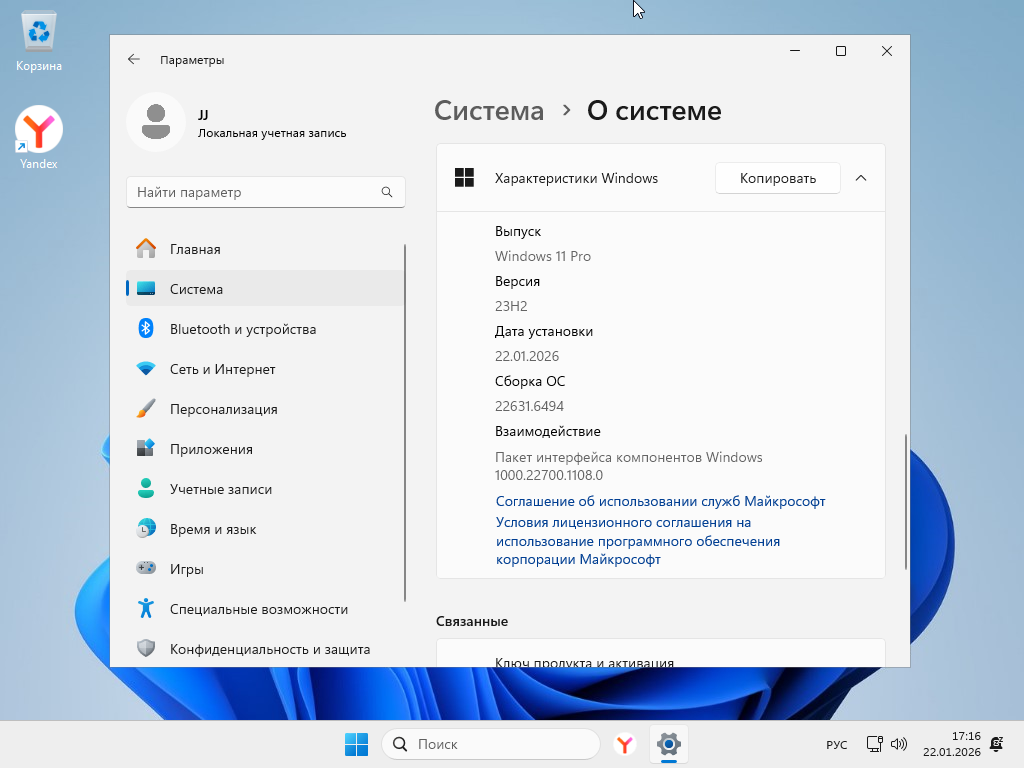Open Соглашение об использовании служб Майкрософт link
Image resolution: width=1024 pixels, height=768 pixels.
[x=660, y=501]
